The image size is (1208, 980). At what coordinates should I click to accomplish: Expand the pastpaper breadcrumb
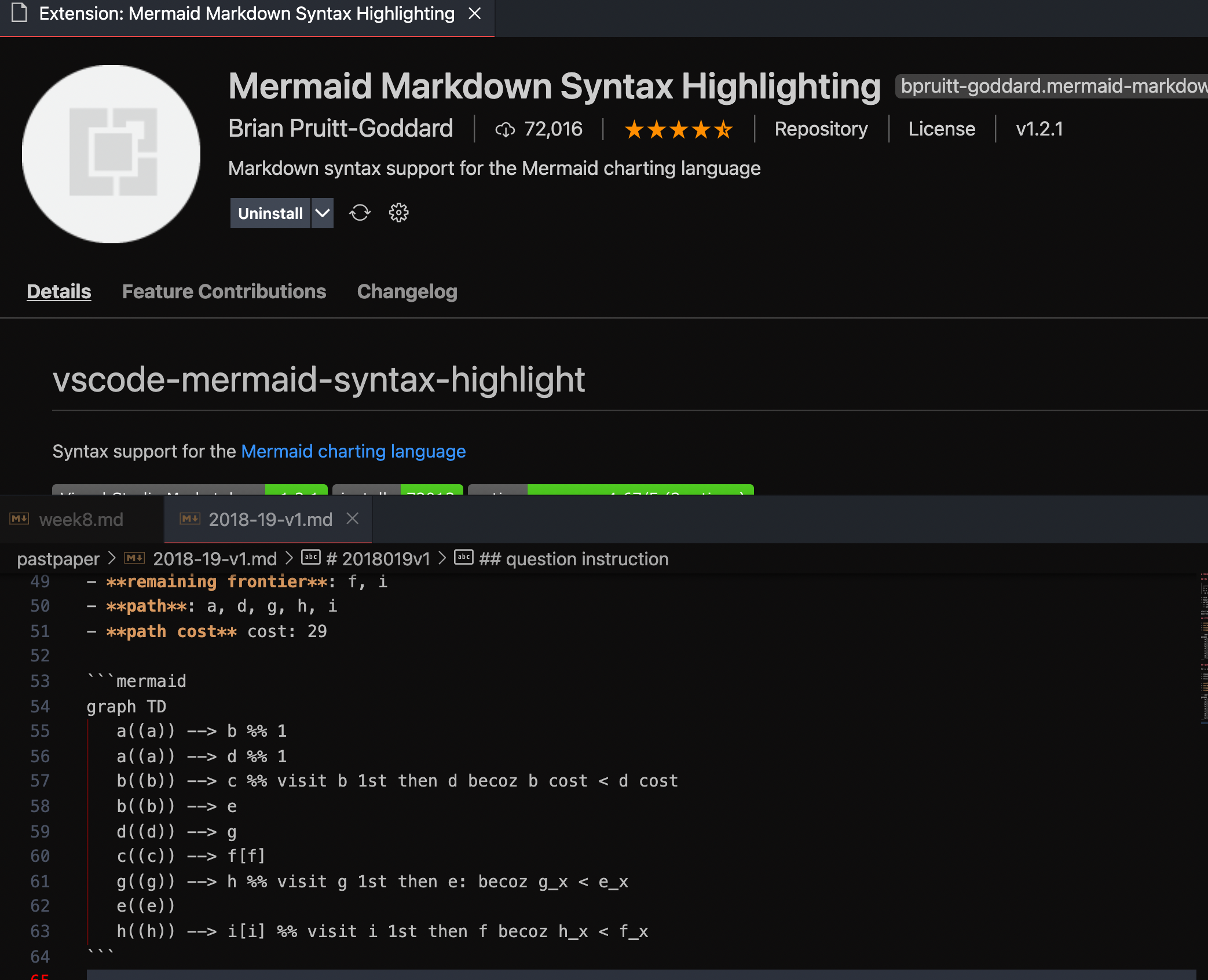(58, 558)
